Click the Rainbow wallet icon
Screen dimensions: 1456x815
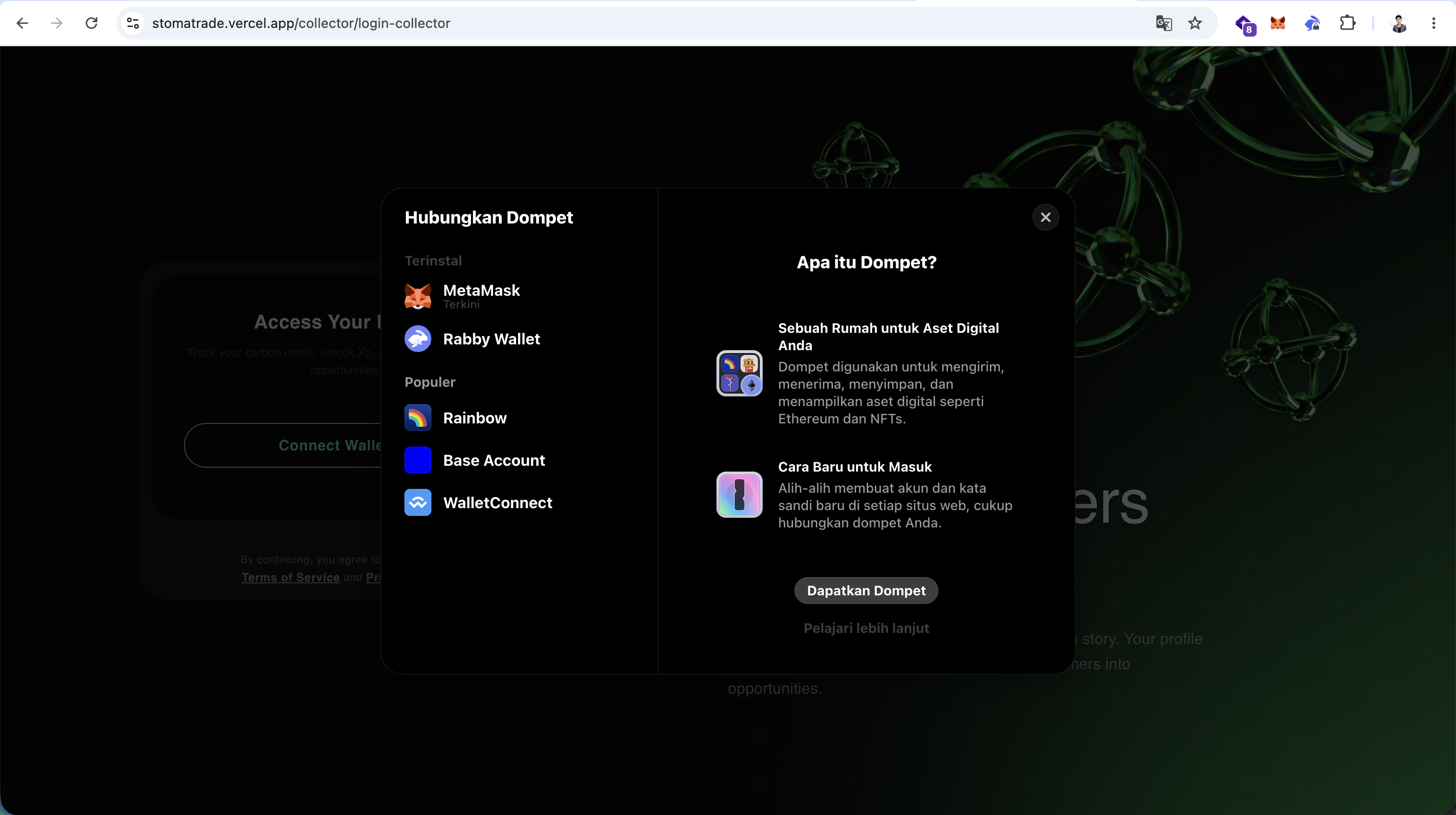[x=418, y=418]
